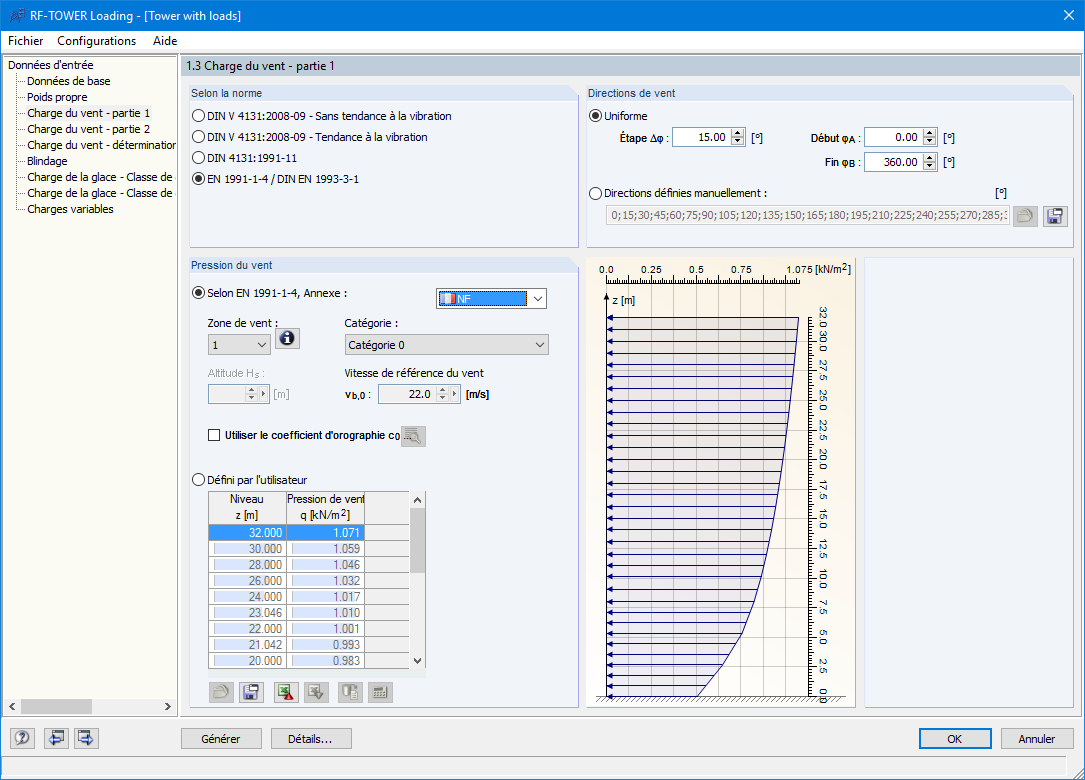This screenshot has height=780, width=1085.
Task: Click the pressure table vertical scrollbar thumb
Action: click(417, 541)
